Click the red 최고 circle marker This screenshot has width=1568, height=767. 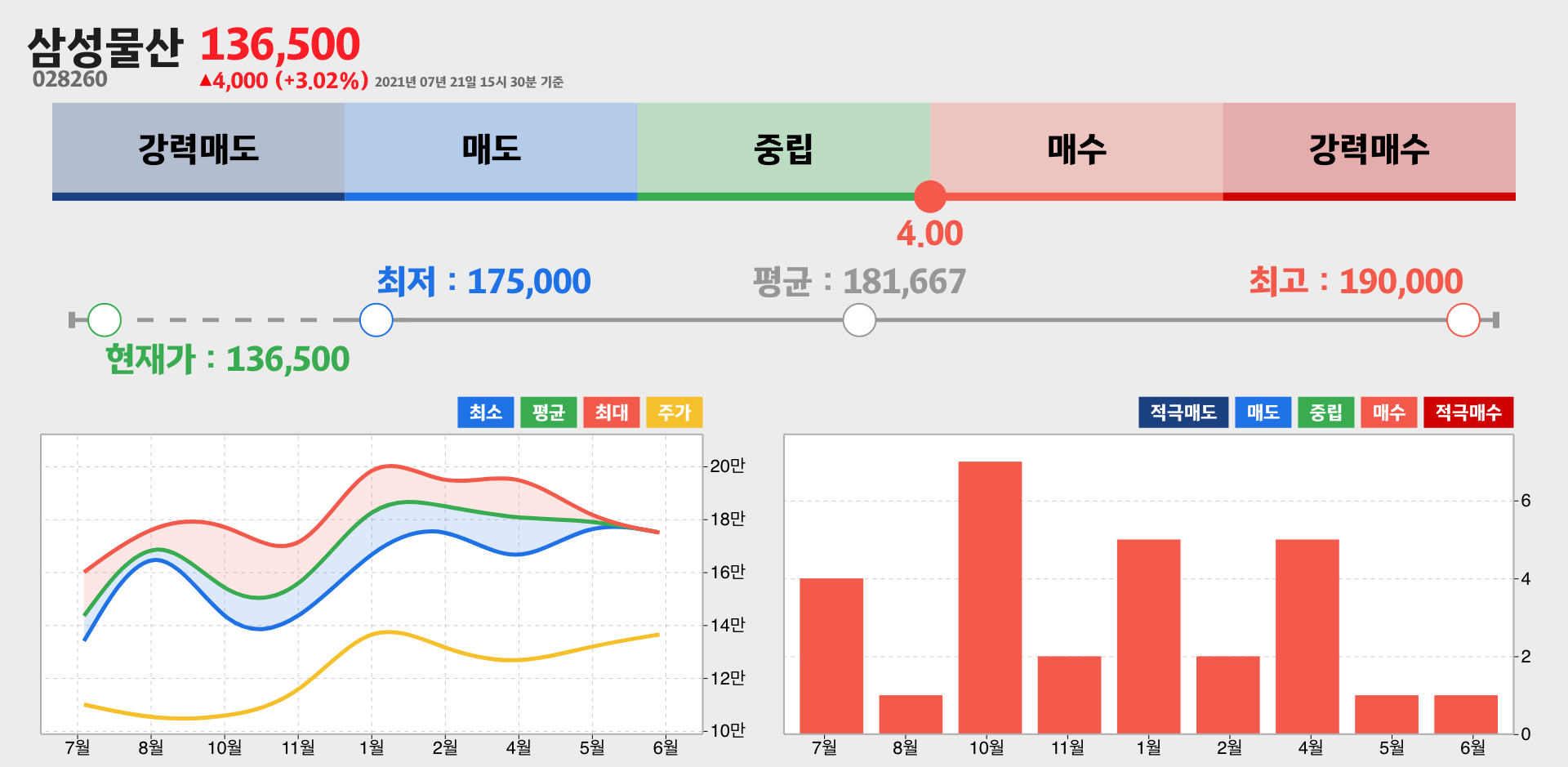click(x=1463, y=320)
